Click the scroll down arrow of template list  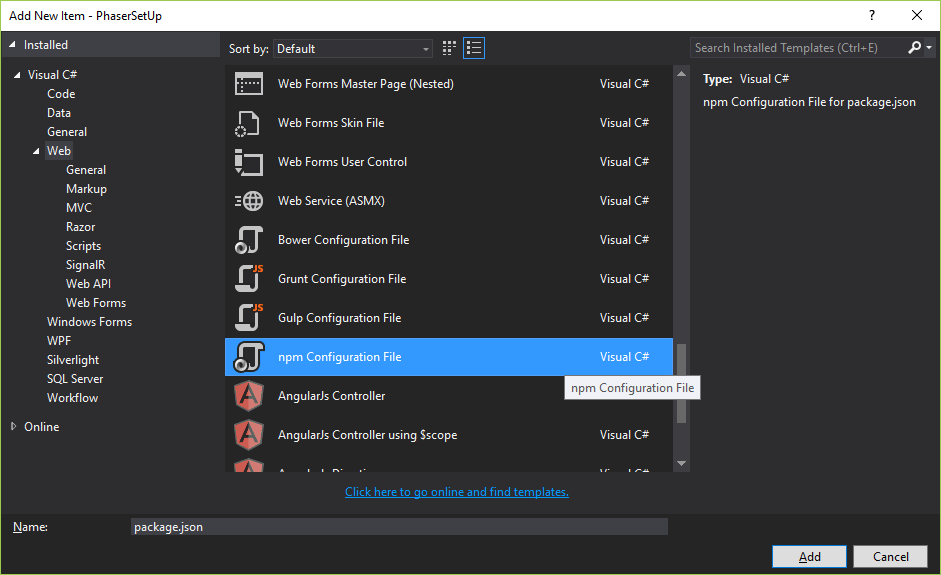pyautogui.click(x=681, y=463)
